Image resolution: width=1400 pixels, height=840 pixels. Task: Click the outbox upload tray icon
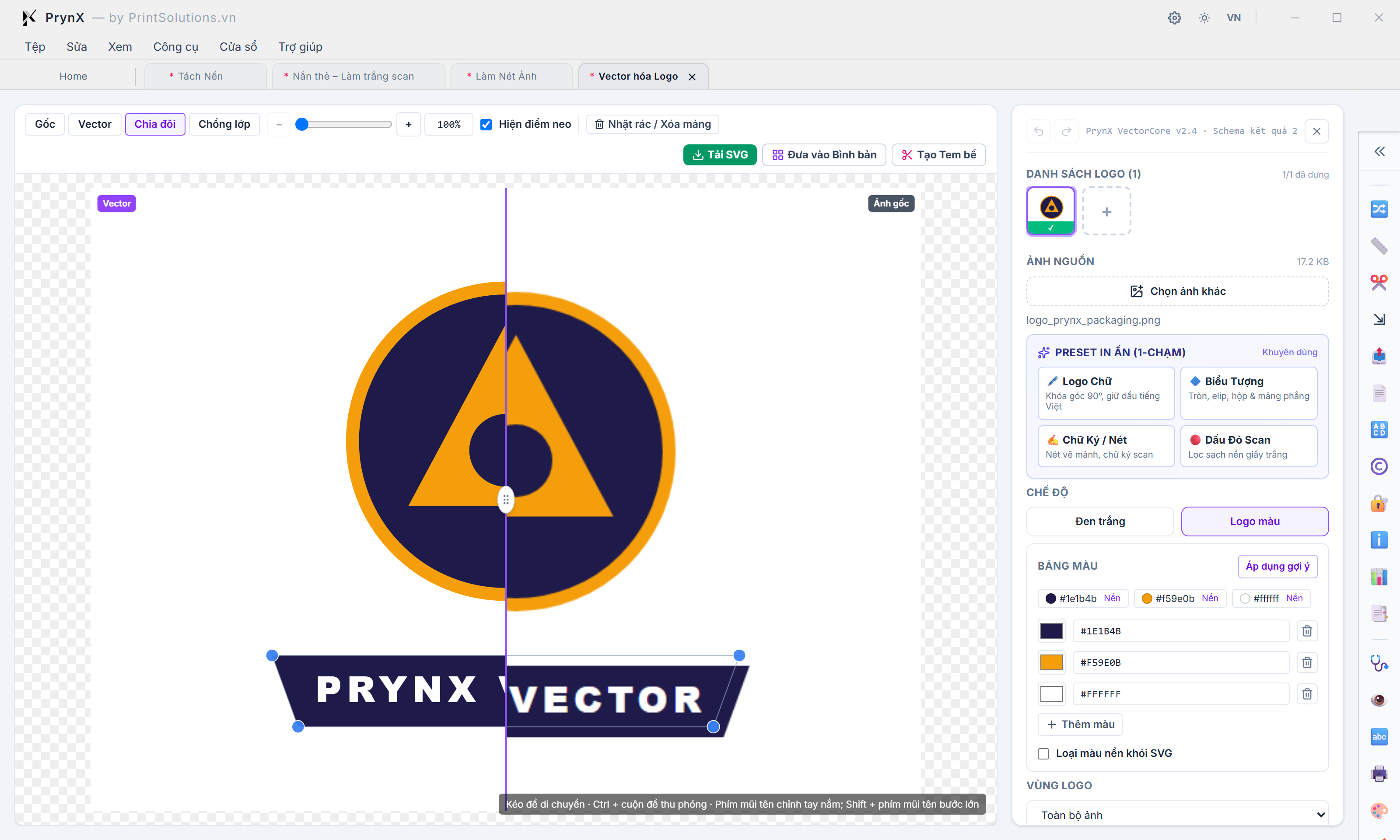(1379, 356)
